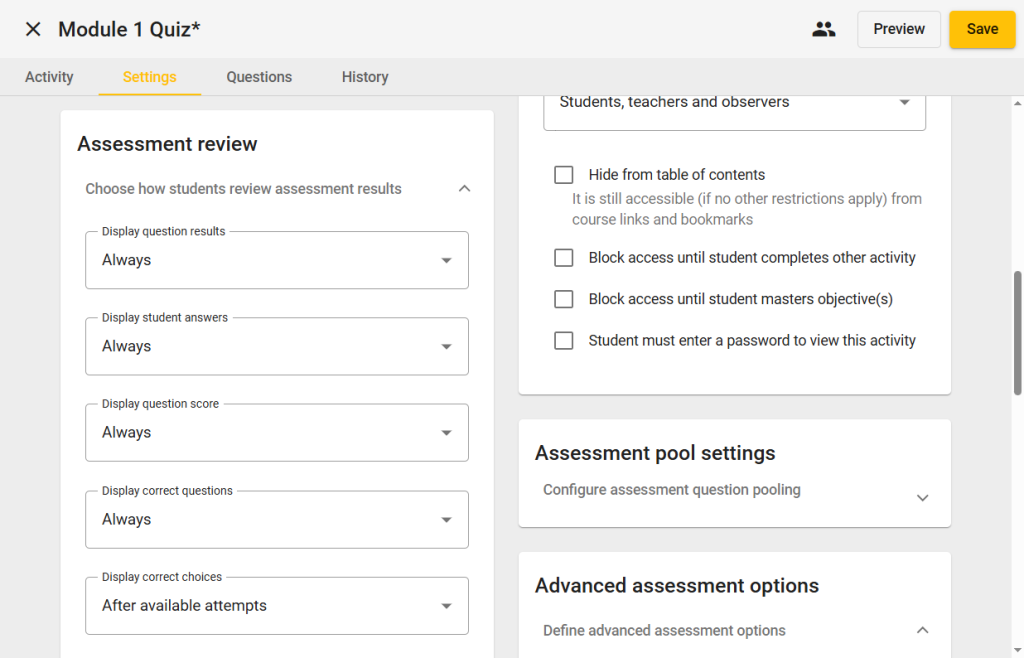1024x658 pixels.
Task: Open the Questions tab
Action: 259,77
